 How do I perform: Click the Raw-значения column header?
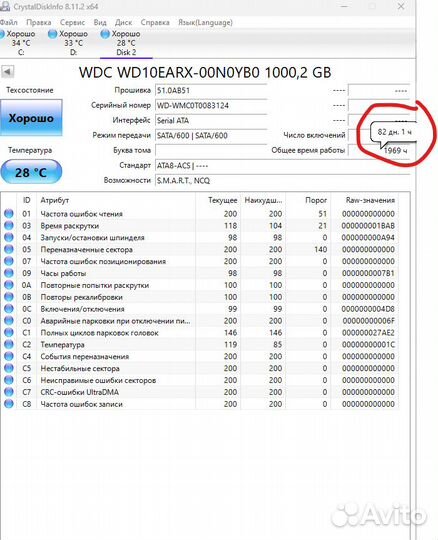pos(365,200)
